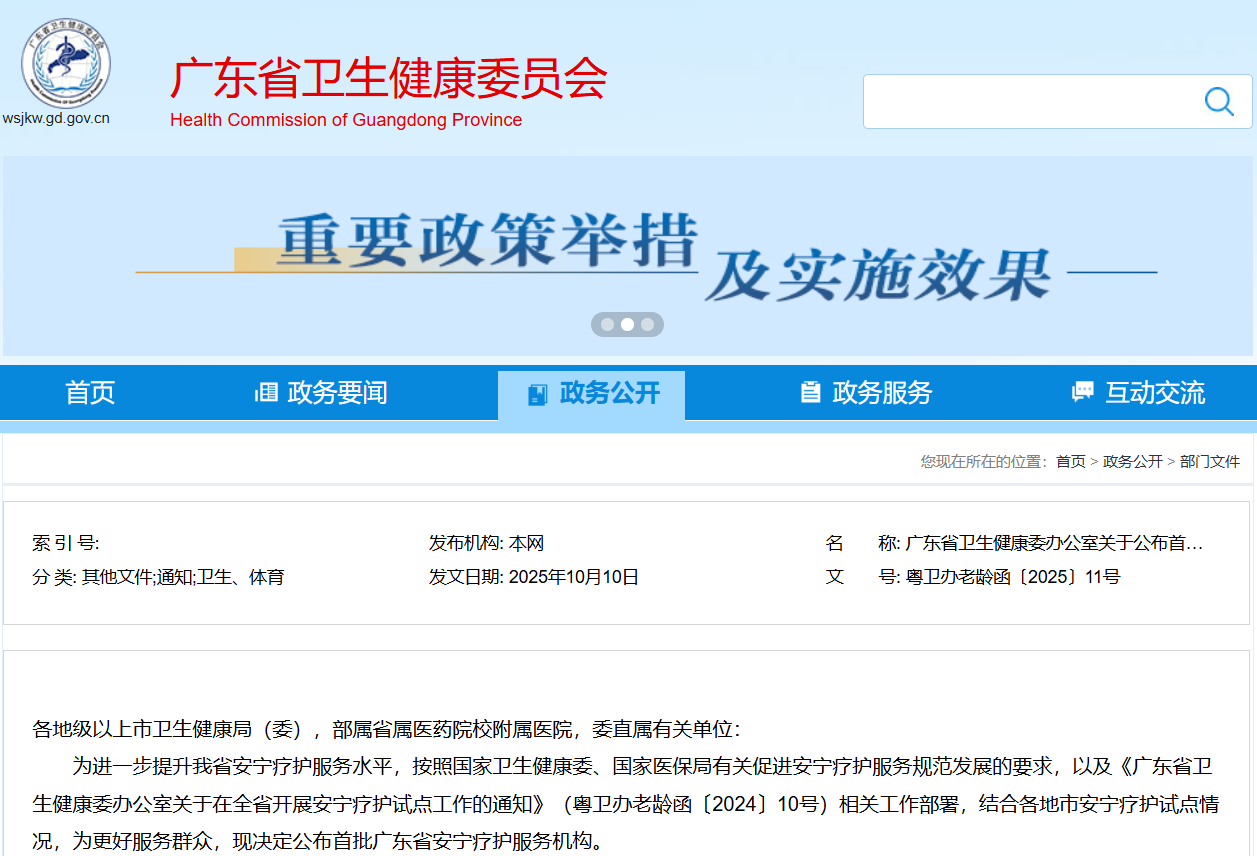Select the second banner carousel dot
Screen dimensions: 1257x856
627,325
